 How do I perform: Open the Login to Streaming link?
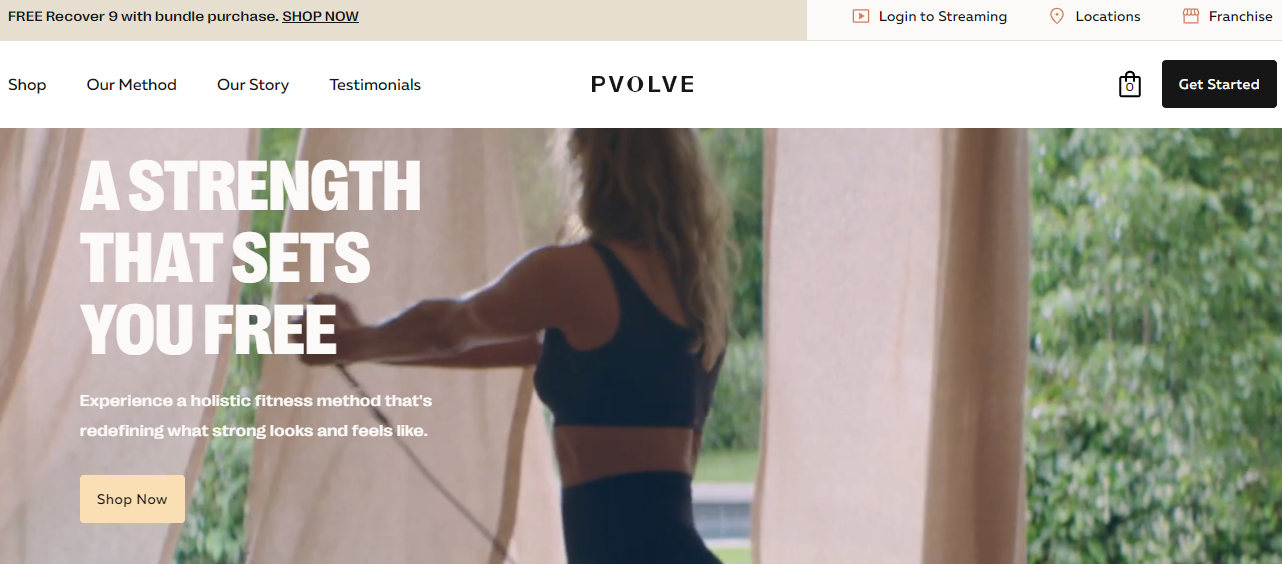pos(943,16)
